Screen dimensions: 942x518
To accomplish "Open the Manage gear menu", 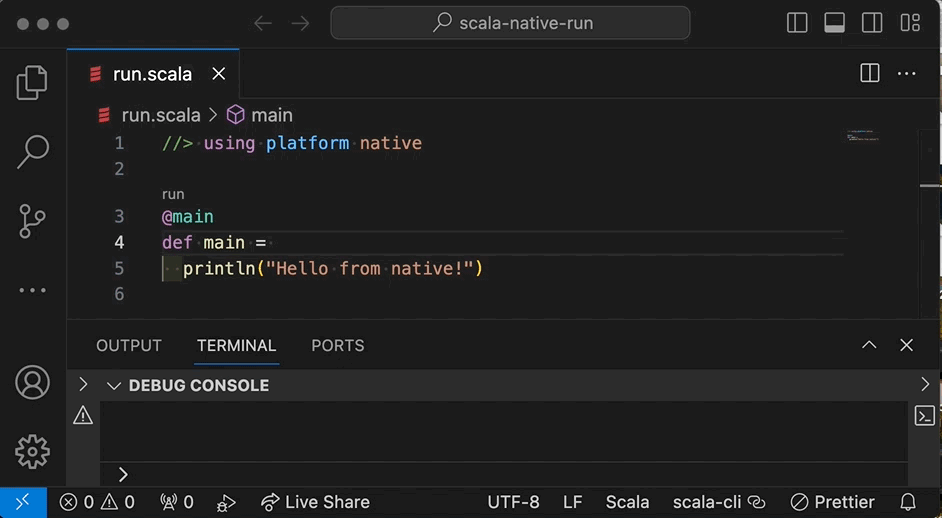I will click(32, 451).
